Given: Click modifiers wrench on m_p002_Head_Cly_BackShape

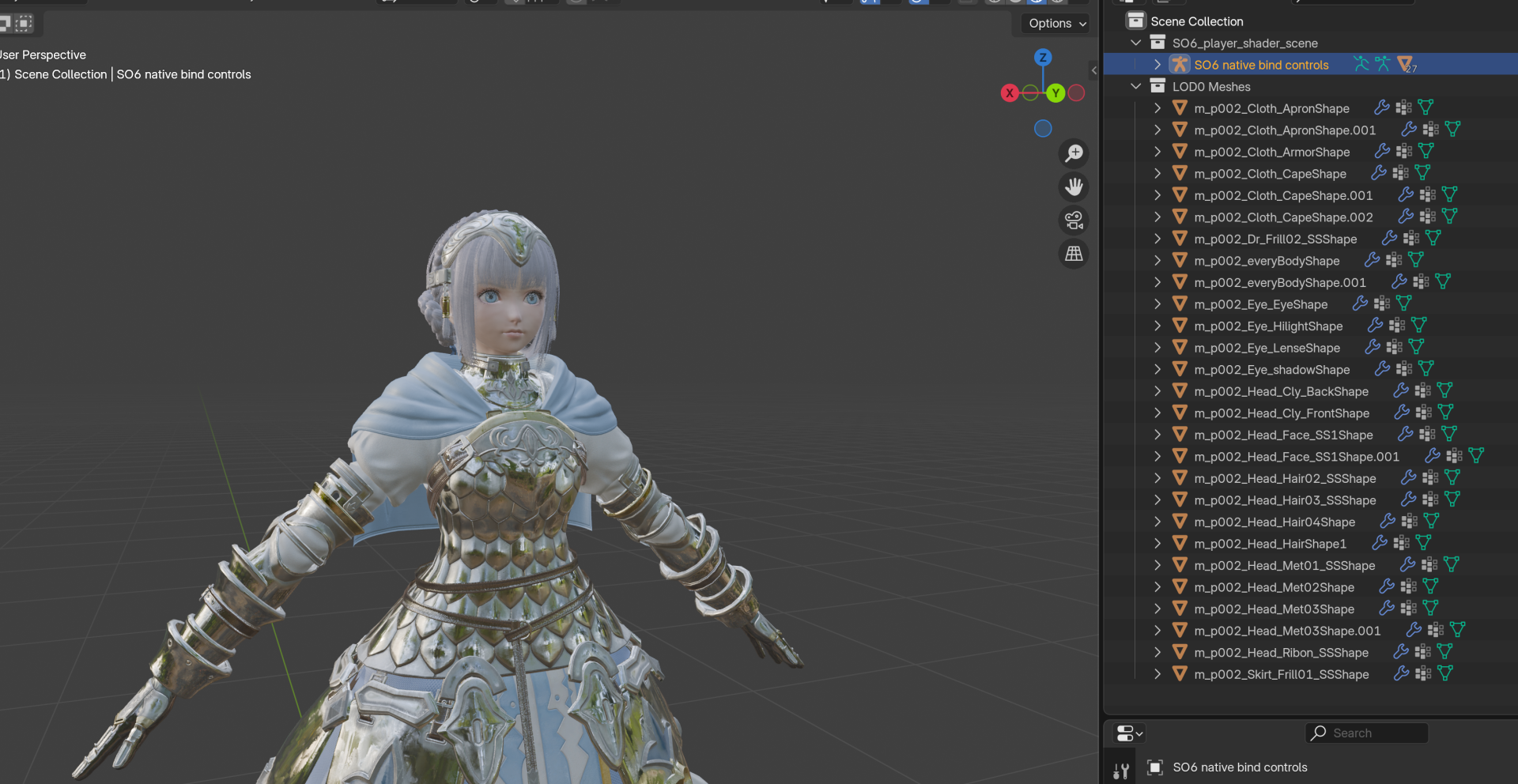Looking at the screenshot, I should click(x=1401, y=390).
